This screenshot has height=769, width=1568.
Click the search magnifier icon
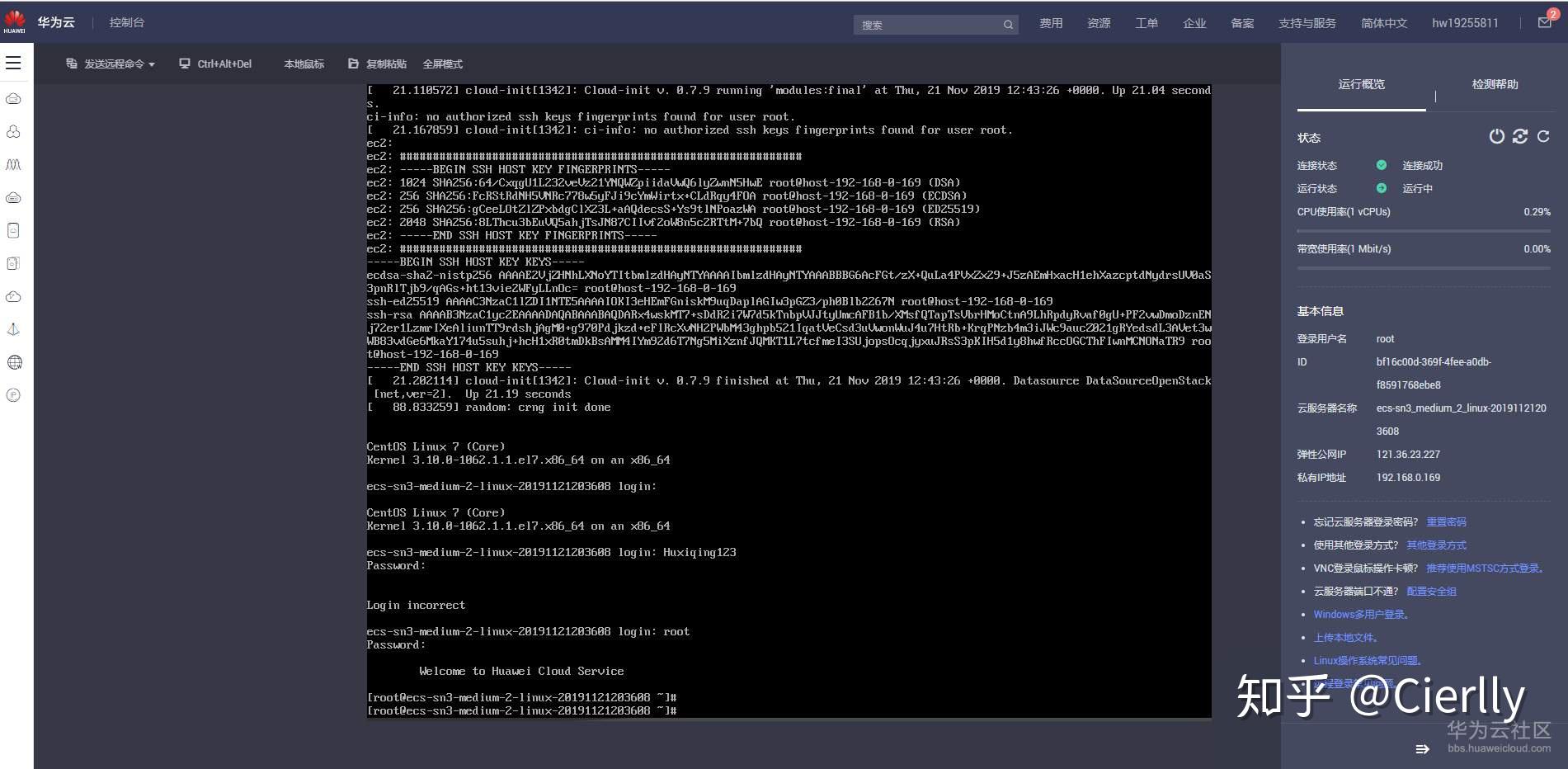point(1008,25)
